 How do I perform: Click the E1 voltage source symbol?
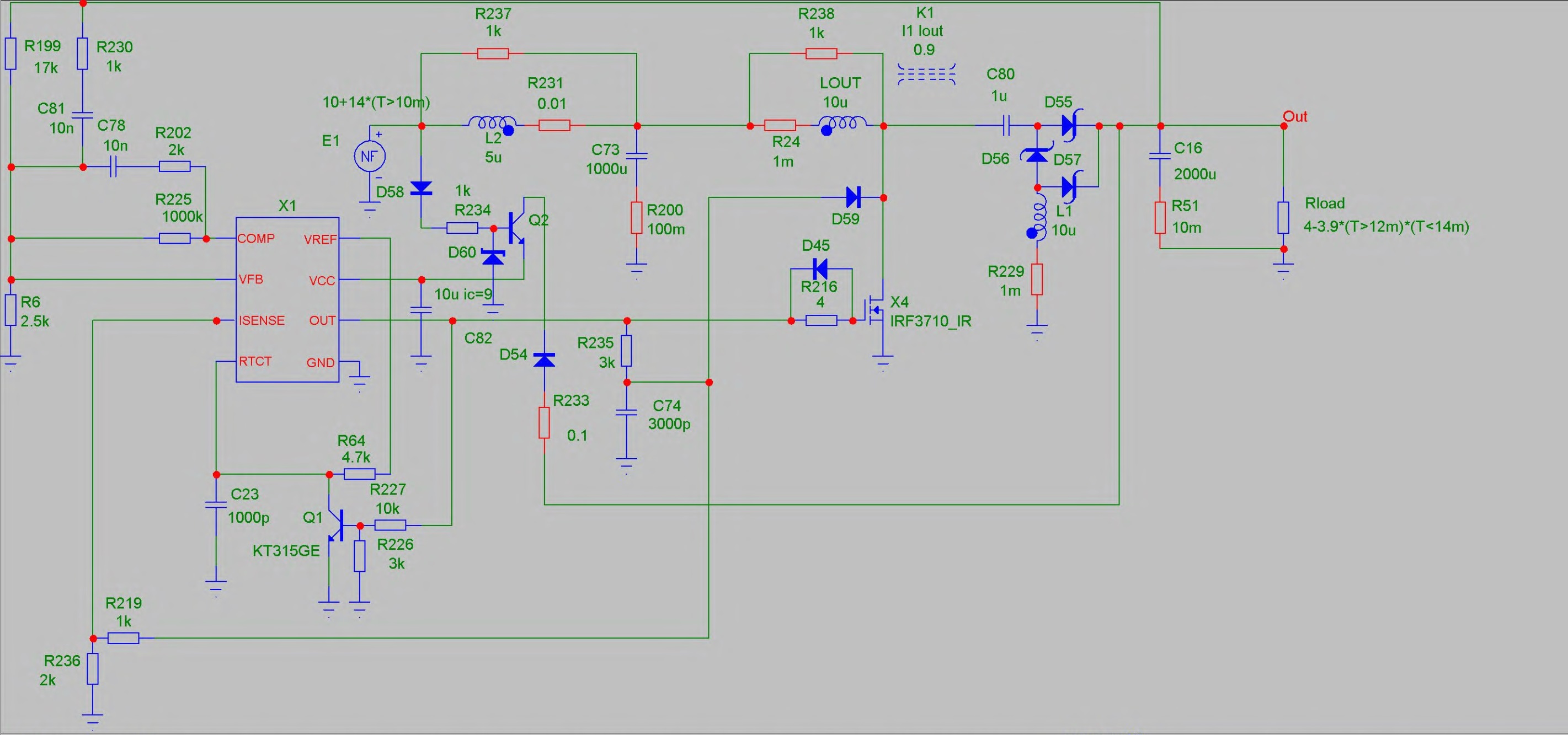click(x=370, y=157)
